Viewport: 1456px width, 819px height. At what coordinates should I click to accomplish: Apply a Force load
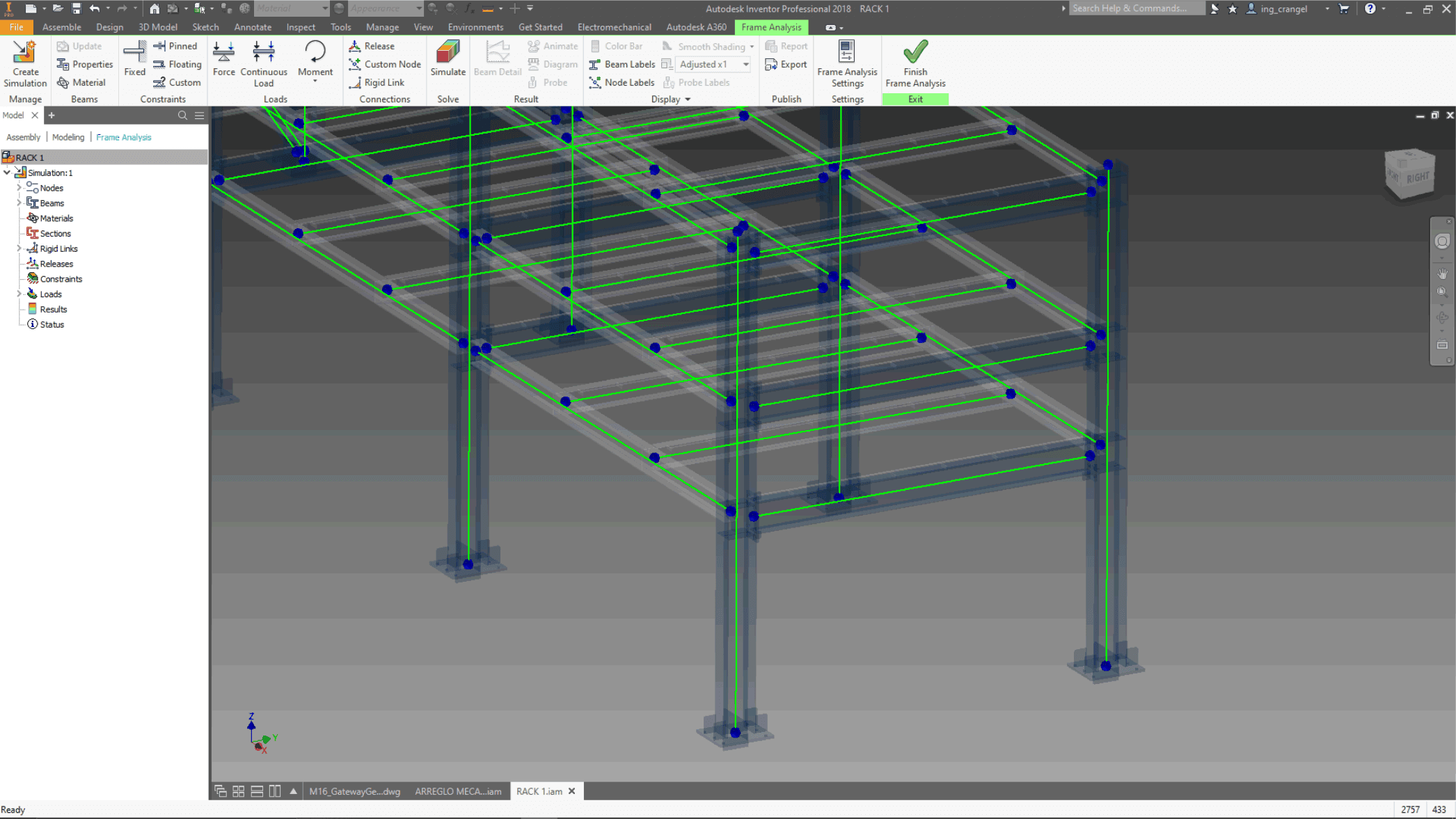pyautogui.click(x=223, y=58)
